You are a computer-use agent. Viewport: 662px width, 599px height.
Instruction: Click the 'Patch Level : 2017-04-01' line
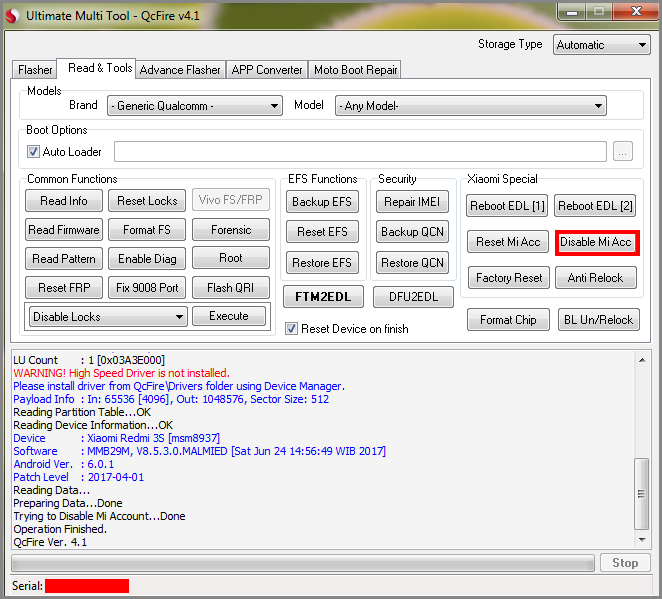pos(79,477)
